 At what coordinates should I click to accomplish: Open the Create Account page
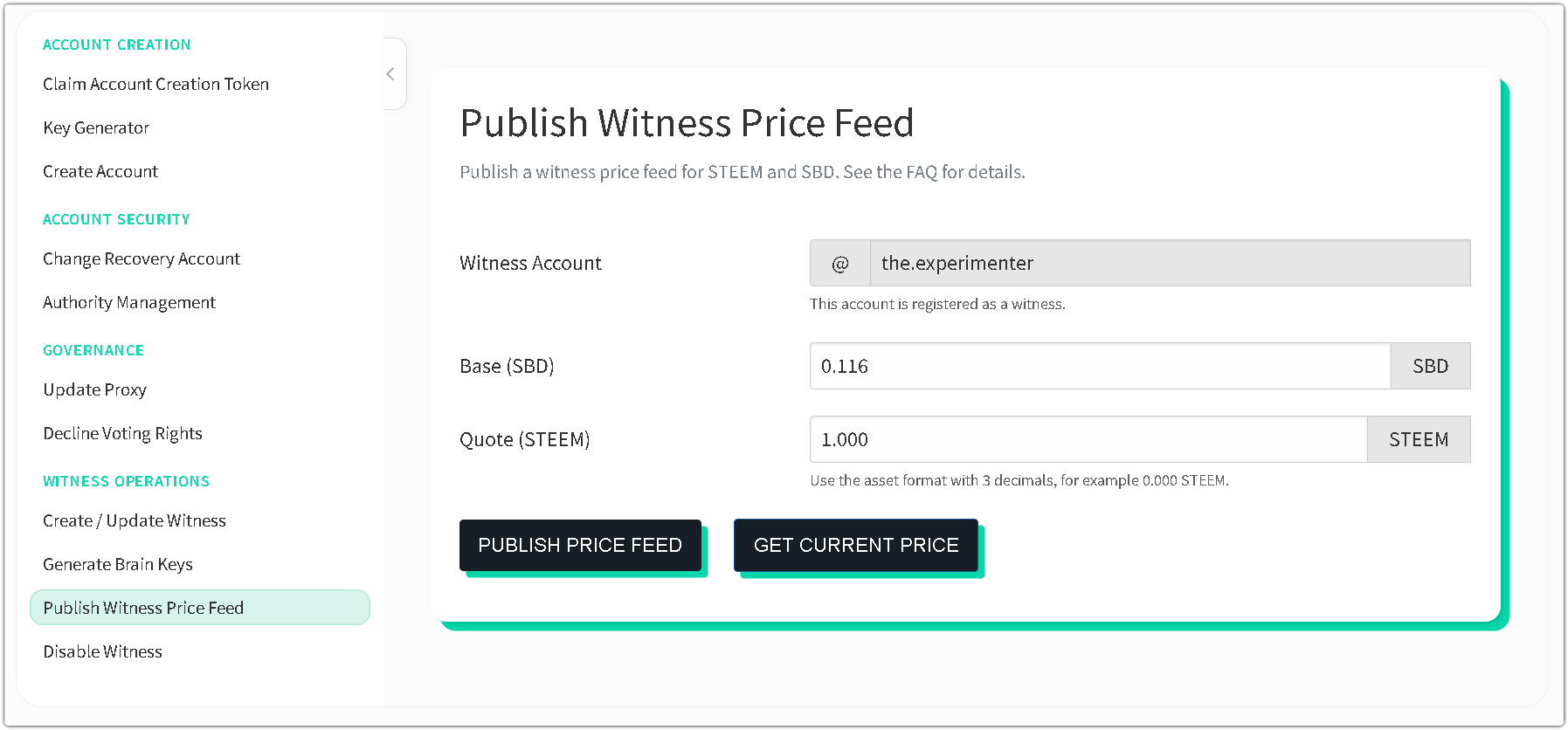coord(100,171)
